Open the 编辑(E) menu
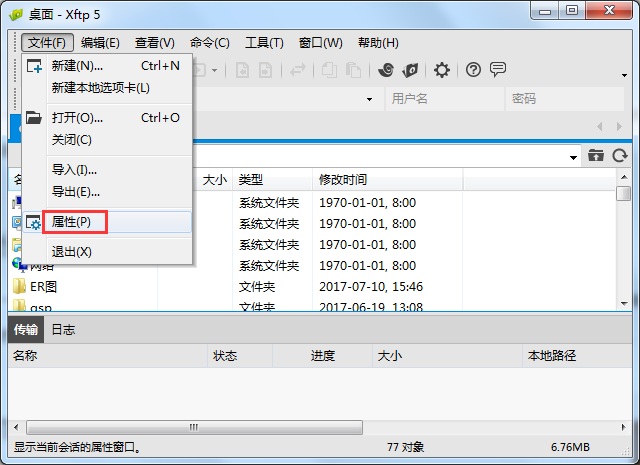The width and height of the screenshot is (640, 465). point(100,43)
